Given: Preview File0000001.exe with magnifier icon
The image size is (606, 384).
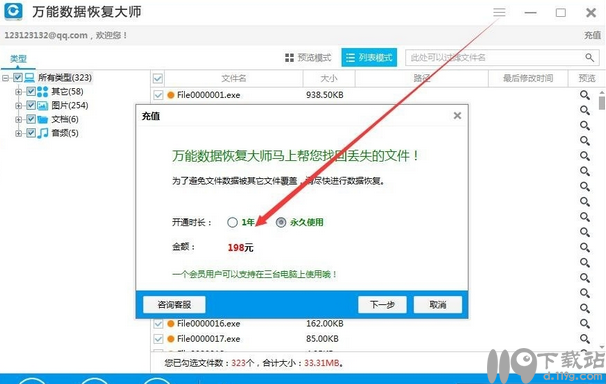Looking at the screenshot, I should tap(585, 95).
